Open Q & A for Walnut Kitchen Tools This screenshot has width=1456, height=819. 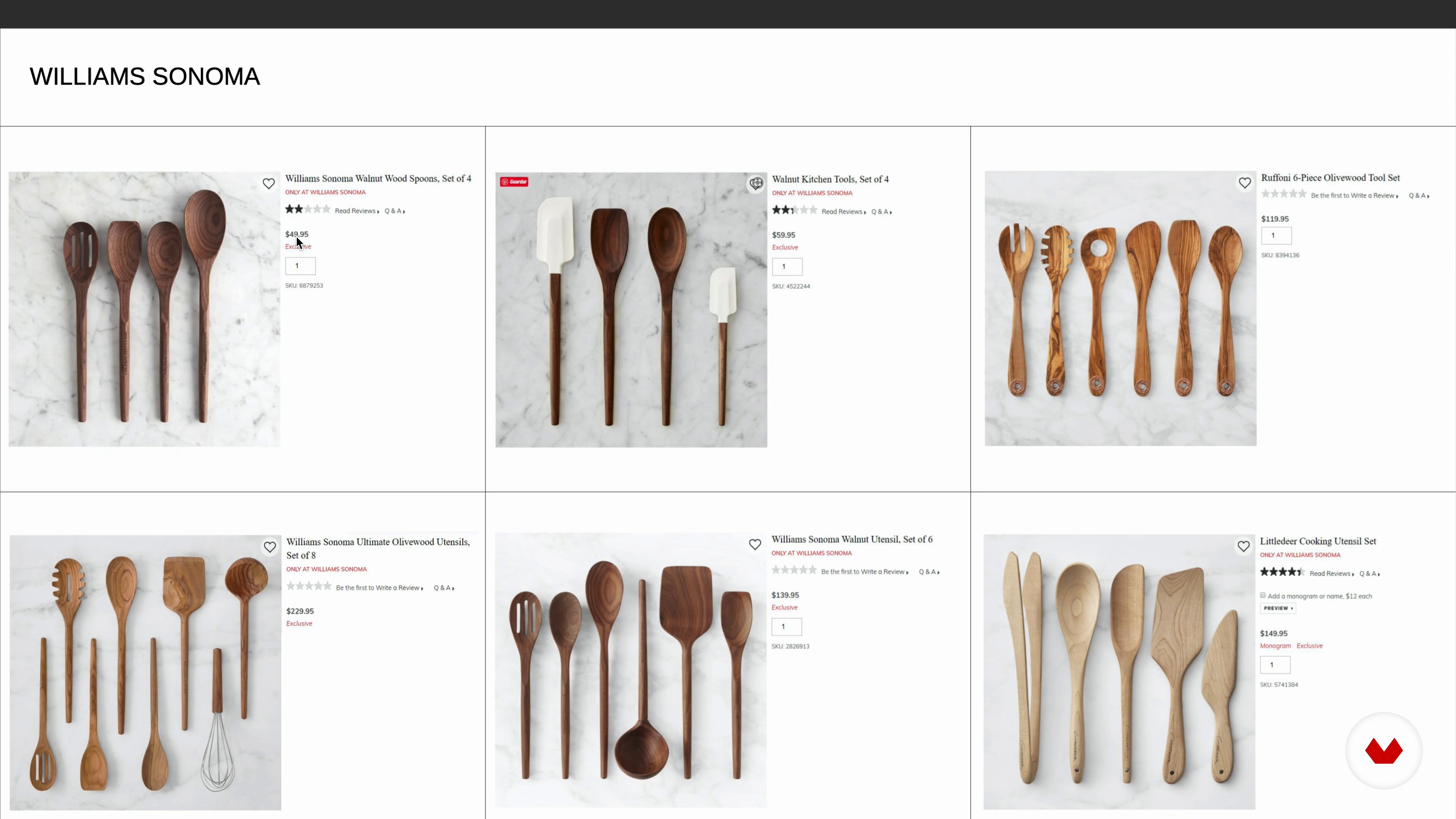882,212
